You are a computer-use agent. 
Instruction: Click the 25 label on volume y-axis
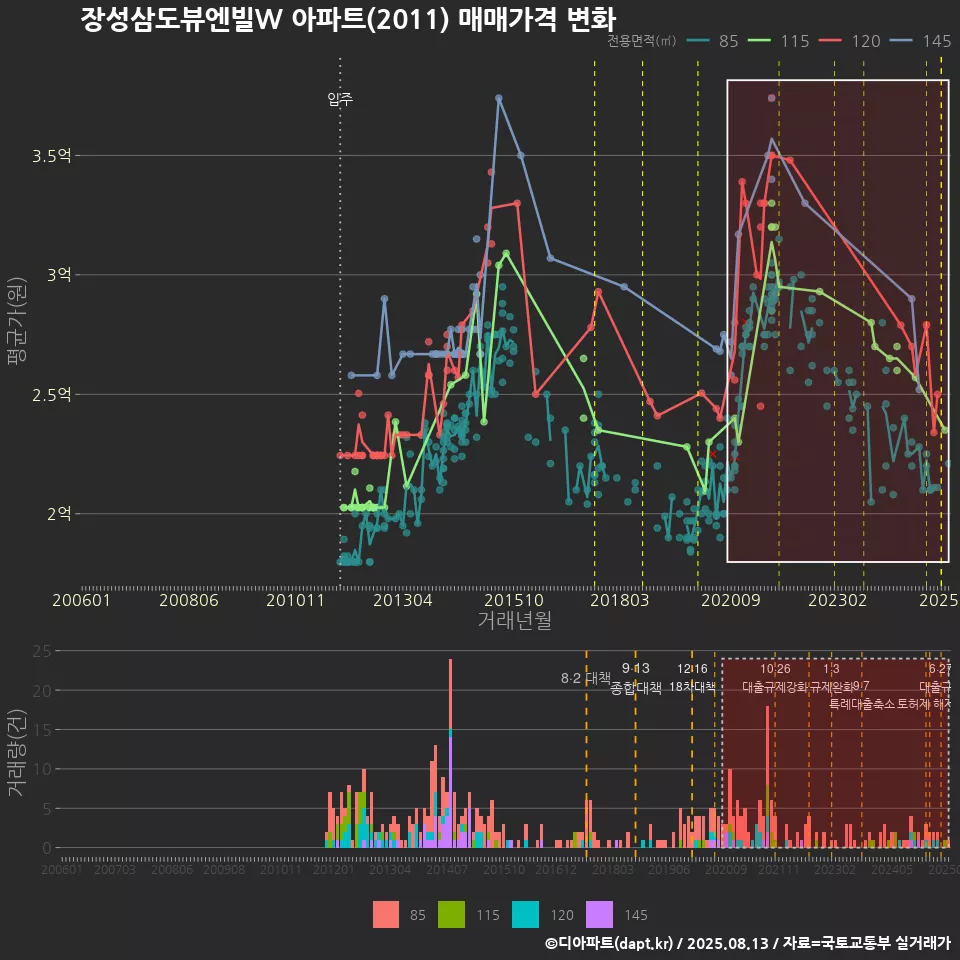42,651
